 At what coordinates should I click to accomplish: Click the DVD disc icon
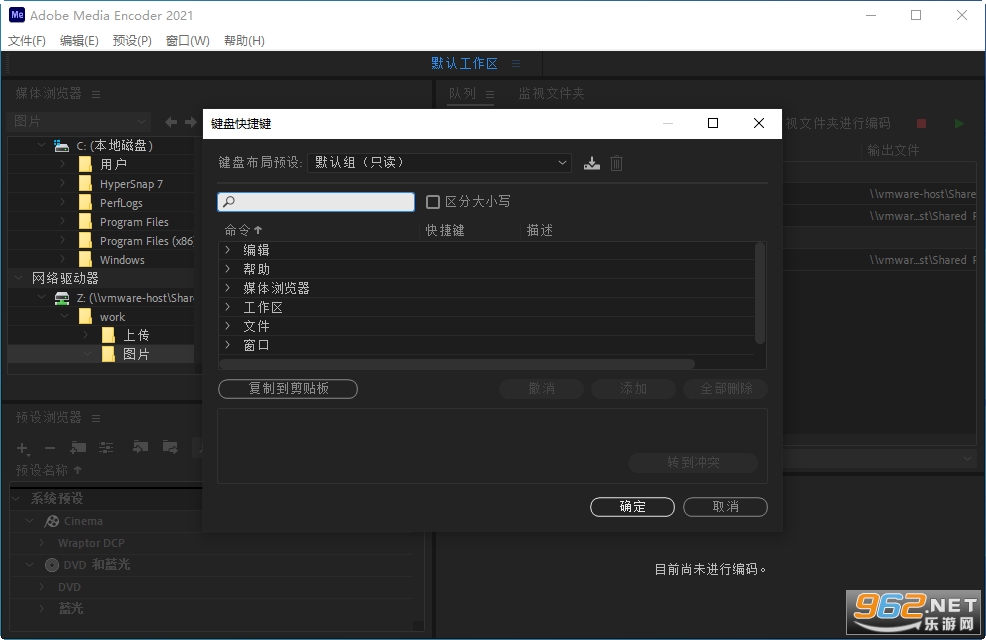[52, 565]
